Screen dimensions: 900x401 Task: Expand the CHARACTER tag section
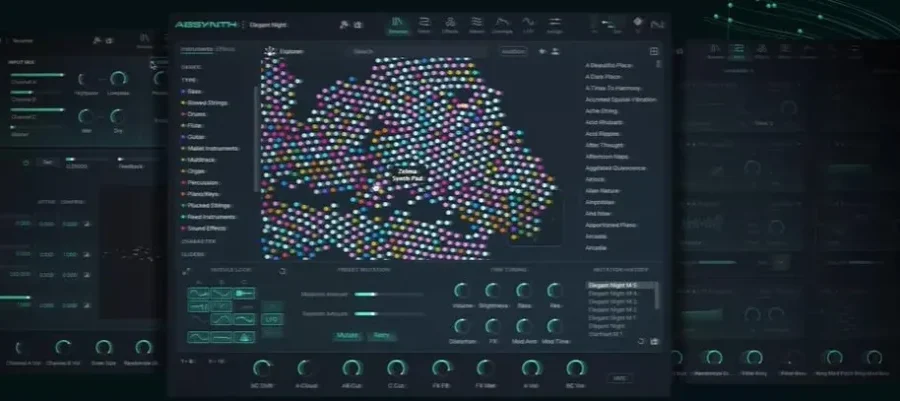coord(199,242)
